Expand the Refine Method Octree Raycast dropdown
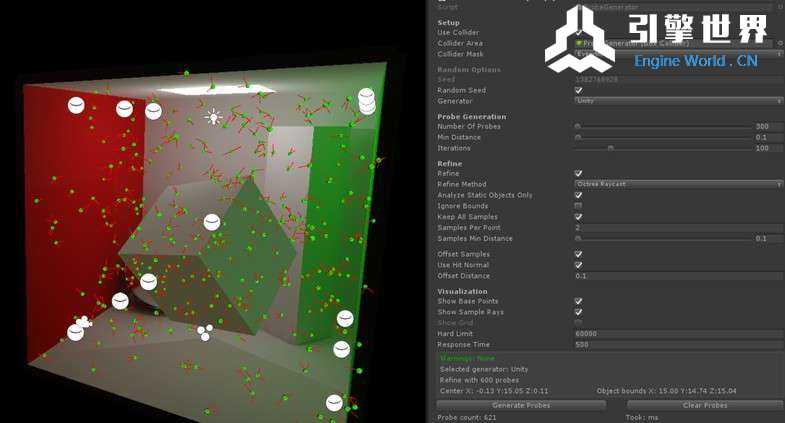This screenshot has width=785, height=423. tap(678, 184)
